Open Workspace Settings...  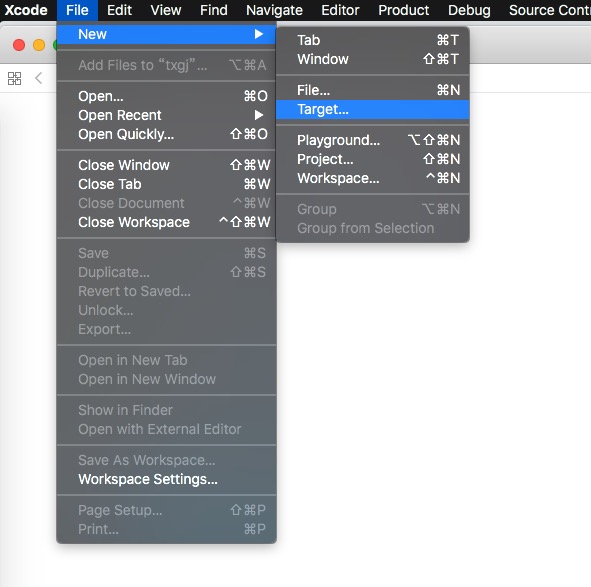pos(166,479)
